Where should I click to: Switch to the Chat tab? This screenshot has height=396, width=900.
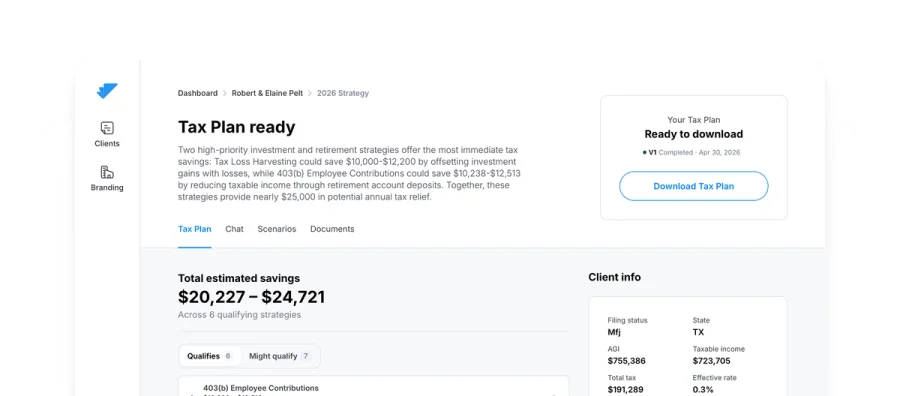(234, 229)
